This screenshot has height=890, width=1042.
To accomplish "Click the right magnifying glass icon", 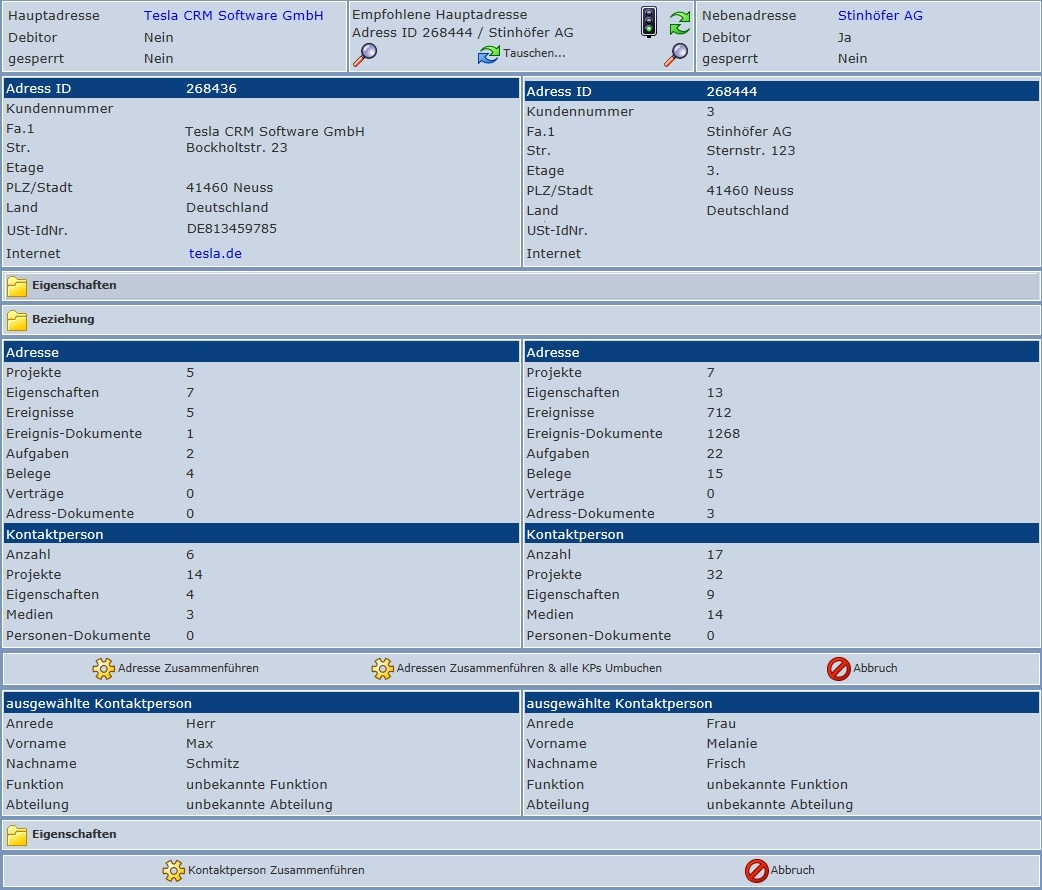I will (x=676, y=54).
